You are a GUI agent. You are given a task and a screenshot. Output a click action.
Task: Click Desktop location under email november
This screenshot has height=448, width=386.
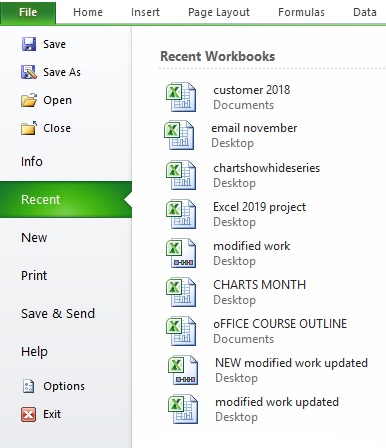click(233, 143)
